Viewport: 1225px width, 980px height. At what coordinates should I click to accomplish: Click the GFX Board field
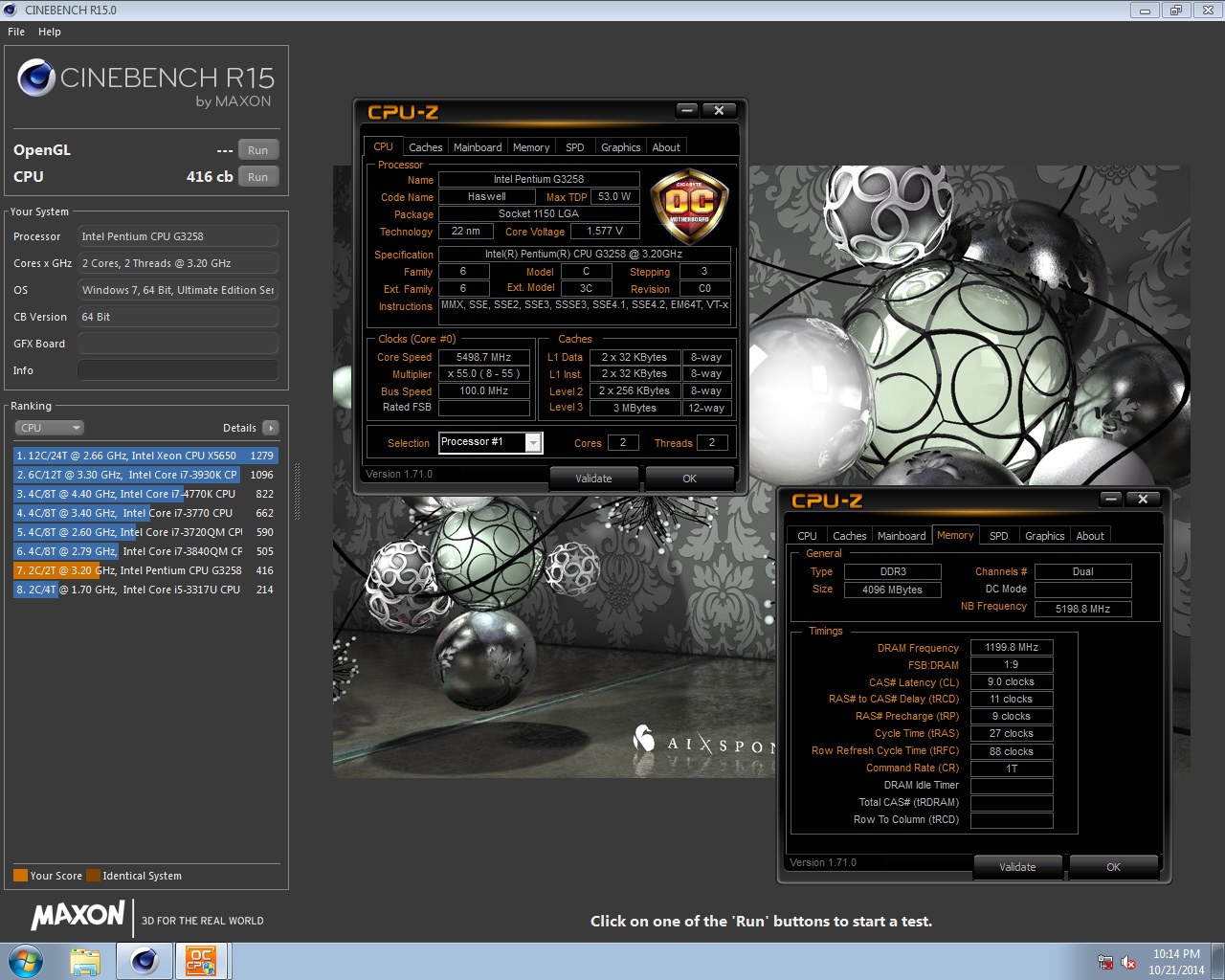point(178,344)
